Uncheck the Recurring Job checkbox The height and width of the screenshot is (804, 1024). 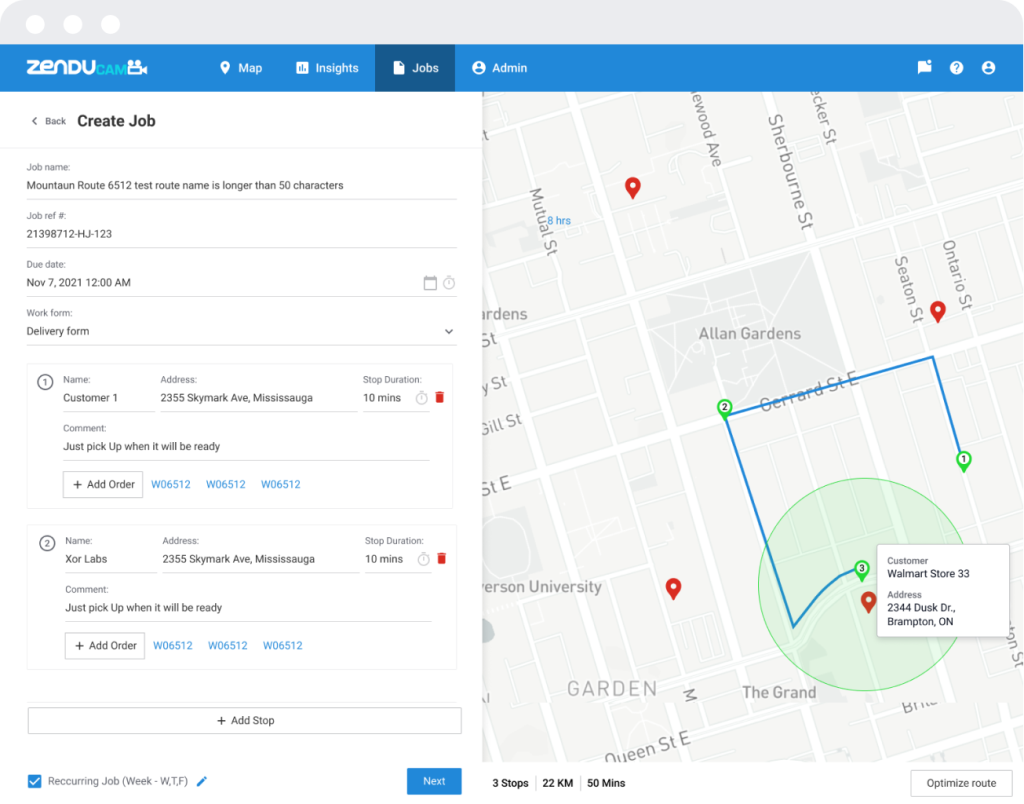click(x=35, y=781)
